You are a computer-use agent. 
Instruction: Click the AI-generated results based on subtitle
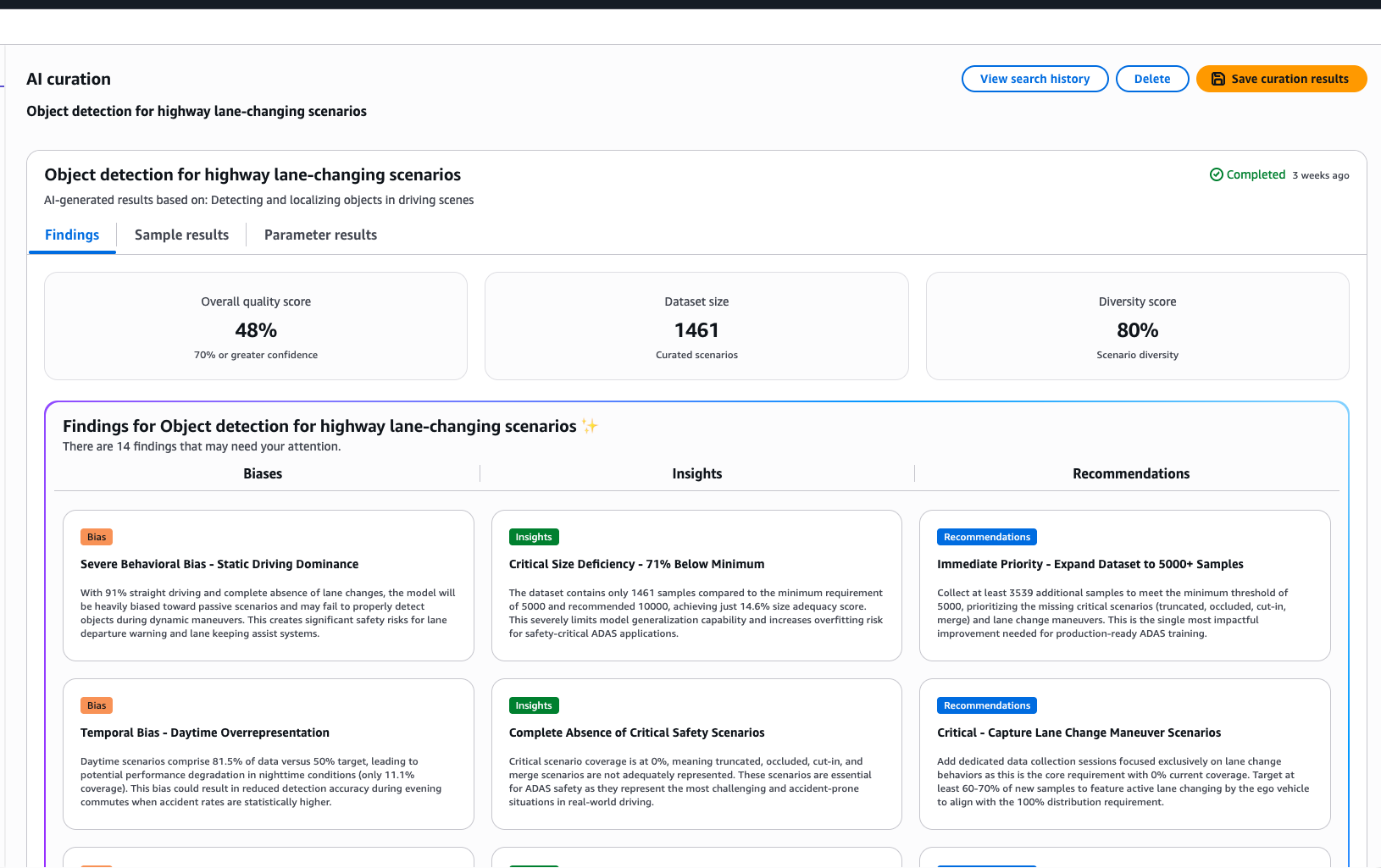click(258, 200)
